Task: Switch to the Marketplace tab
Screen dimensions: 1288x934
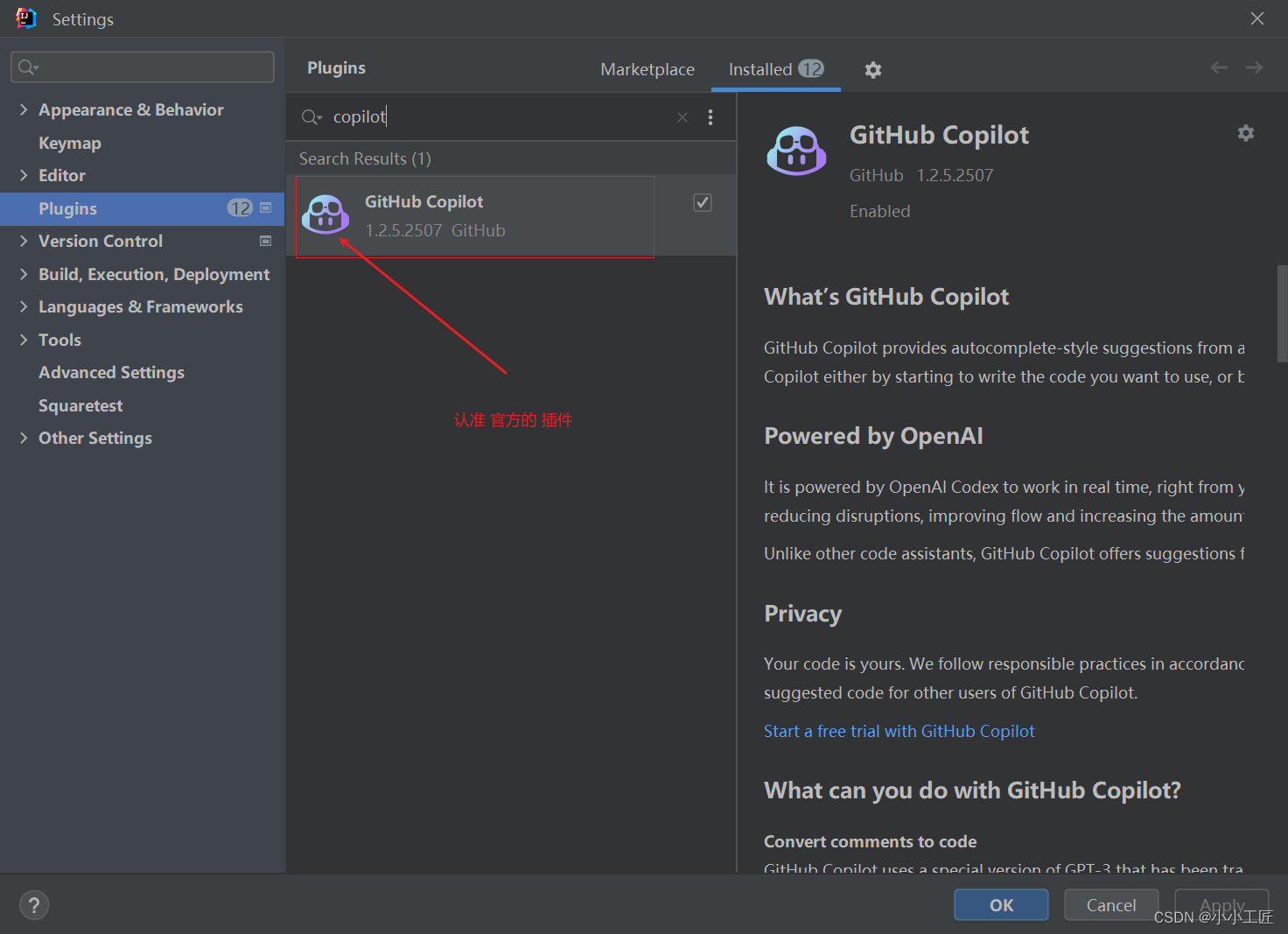Action: click(647, 69)
